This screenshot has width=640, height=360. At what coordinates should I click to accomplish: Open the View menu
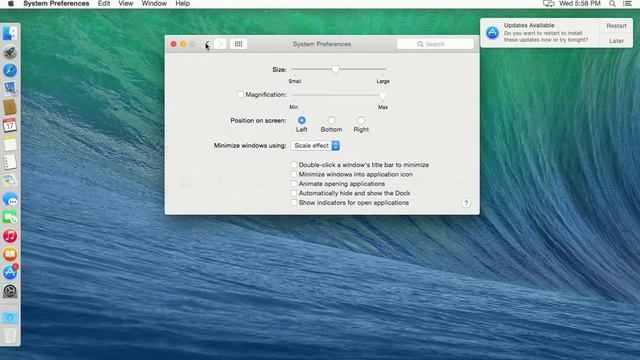(x=126, y=4)
